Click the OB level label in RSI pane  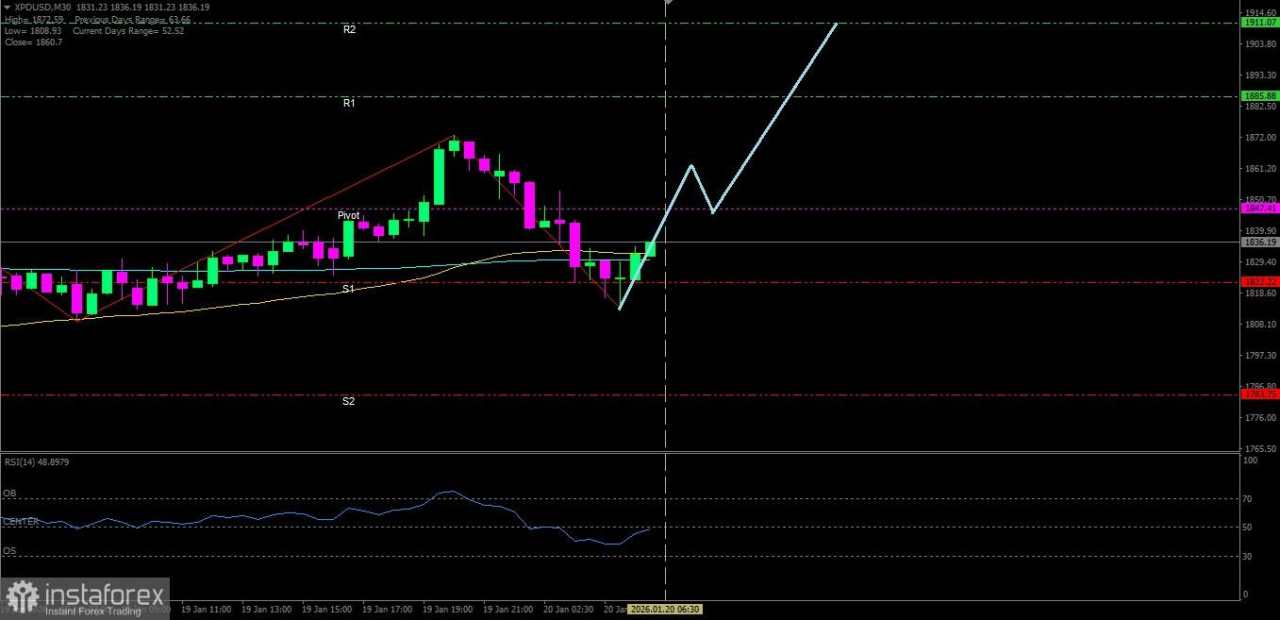point(10,492)
